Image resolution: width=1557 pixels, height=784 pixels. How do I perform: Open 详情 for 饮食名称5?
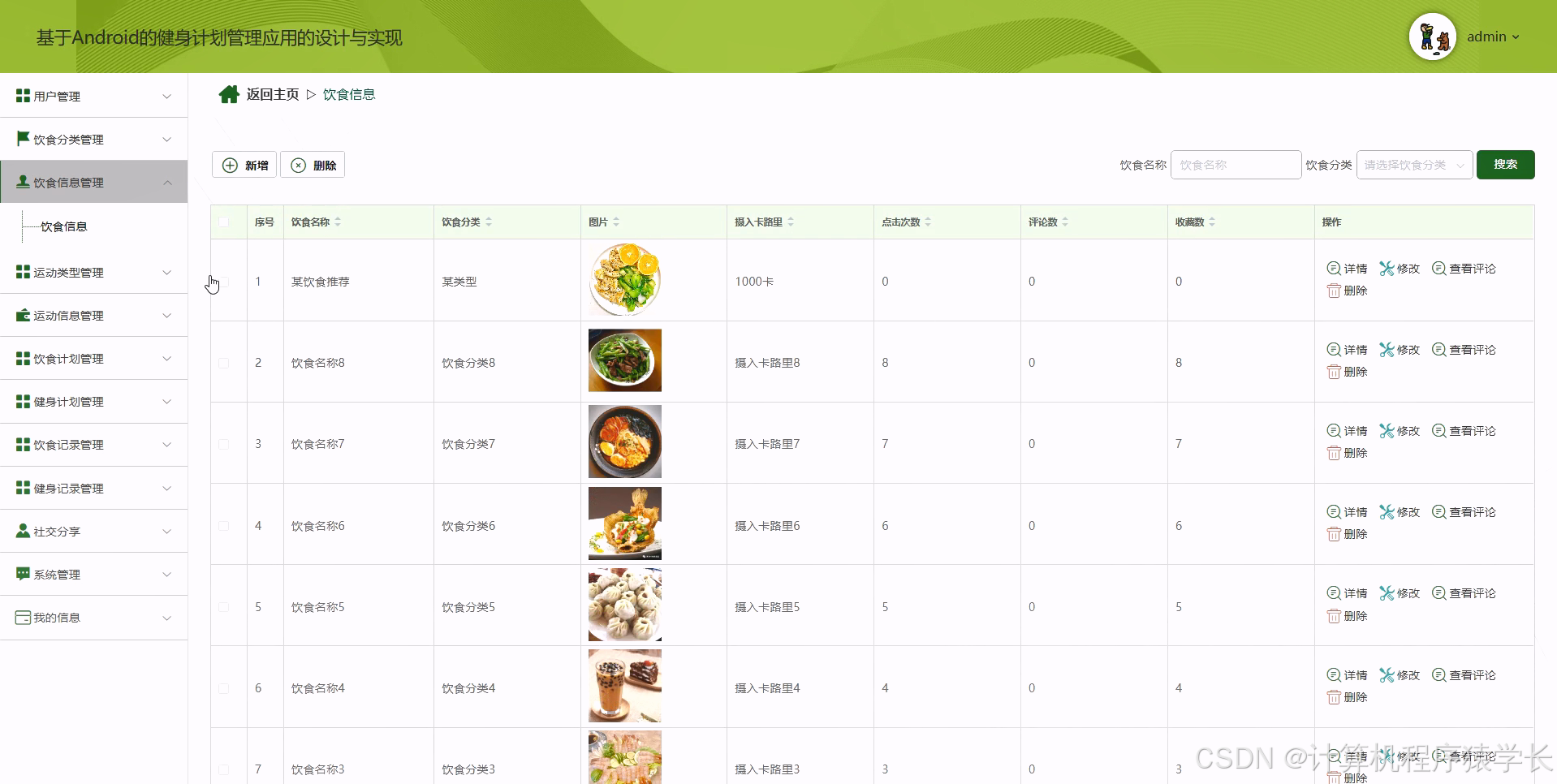[1347, 593]
